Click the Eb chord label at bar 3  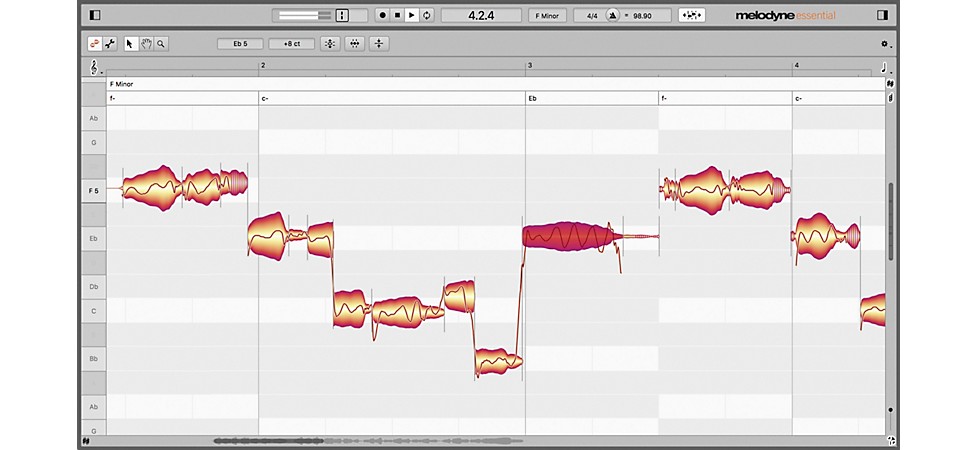coord(532,98)
